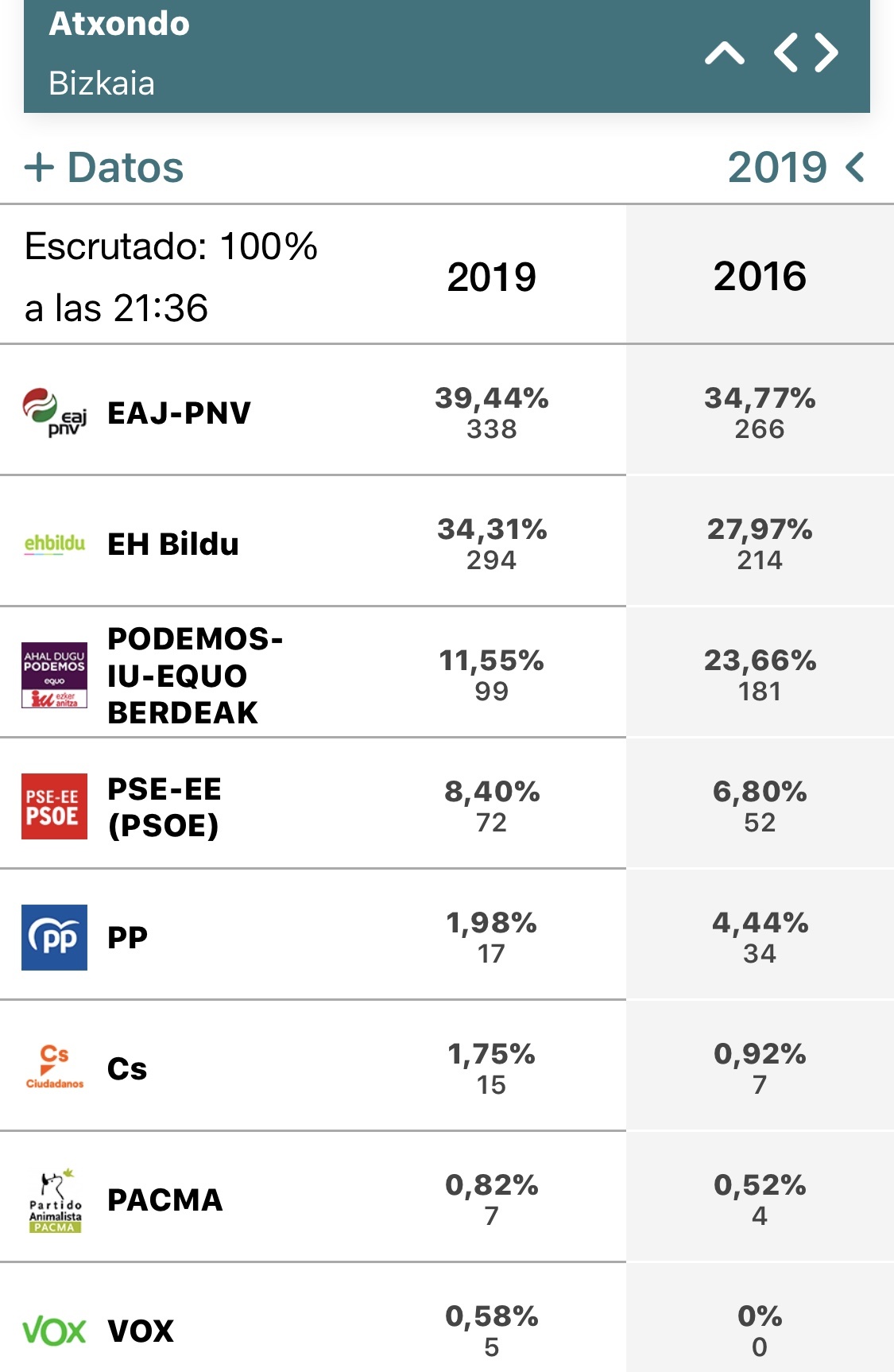Viewport: 894px width, 1372px height.
Task: Select the 2019 column header
Action: pyautogui.click(x=491, y=277)
